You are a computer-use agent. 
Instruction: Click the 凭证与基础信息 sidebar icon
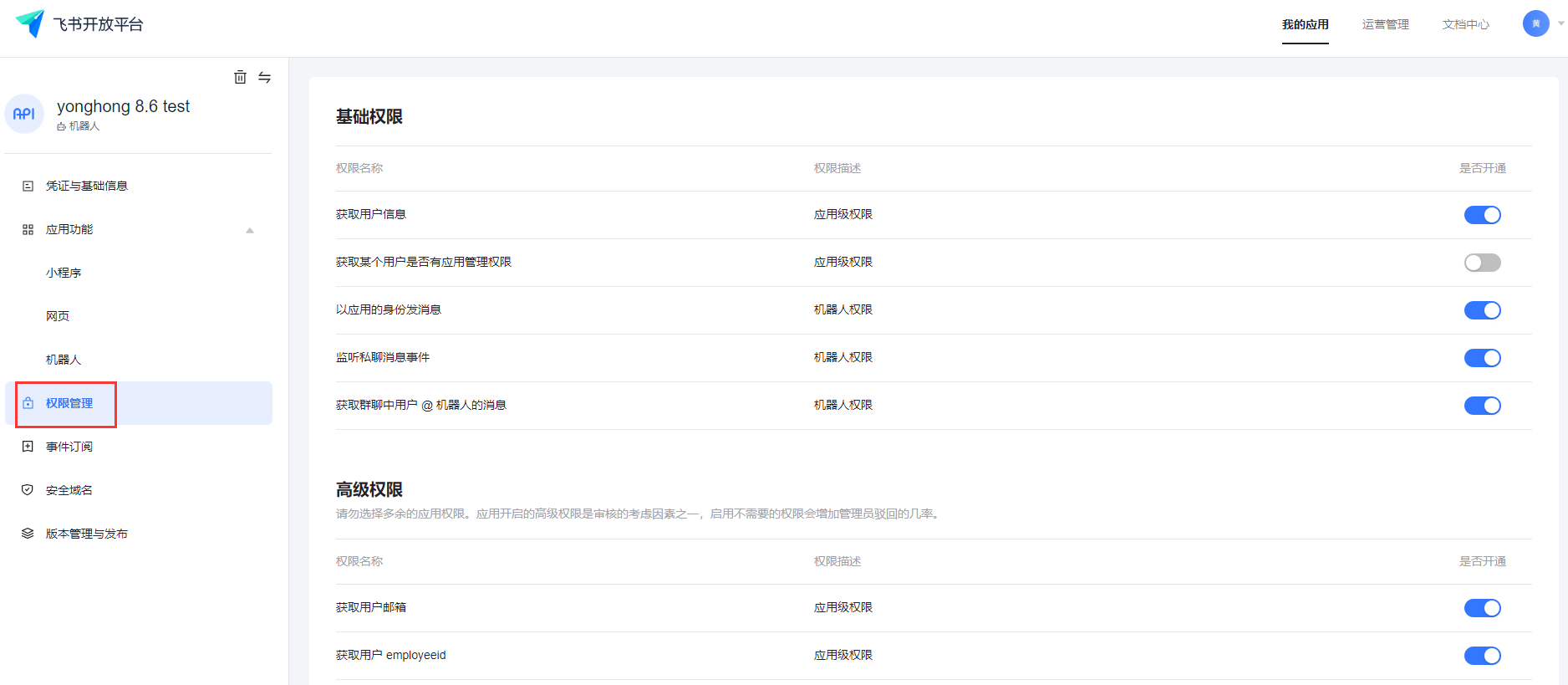28,186
